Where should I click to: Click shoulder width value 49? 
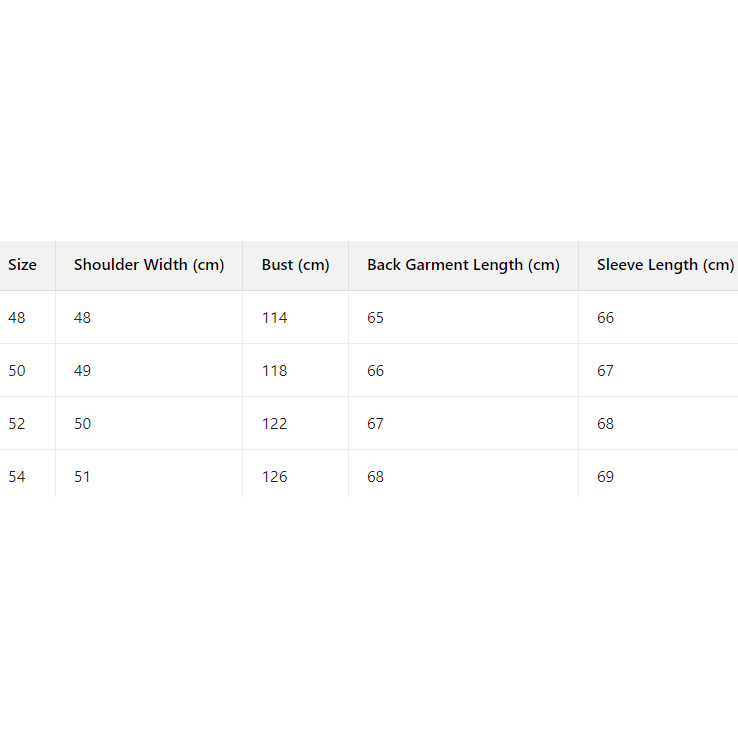coord(82,371)
